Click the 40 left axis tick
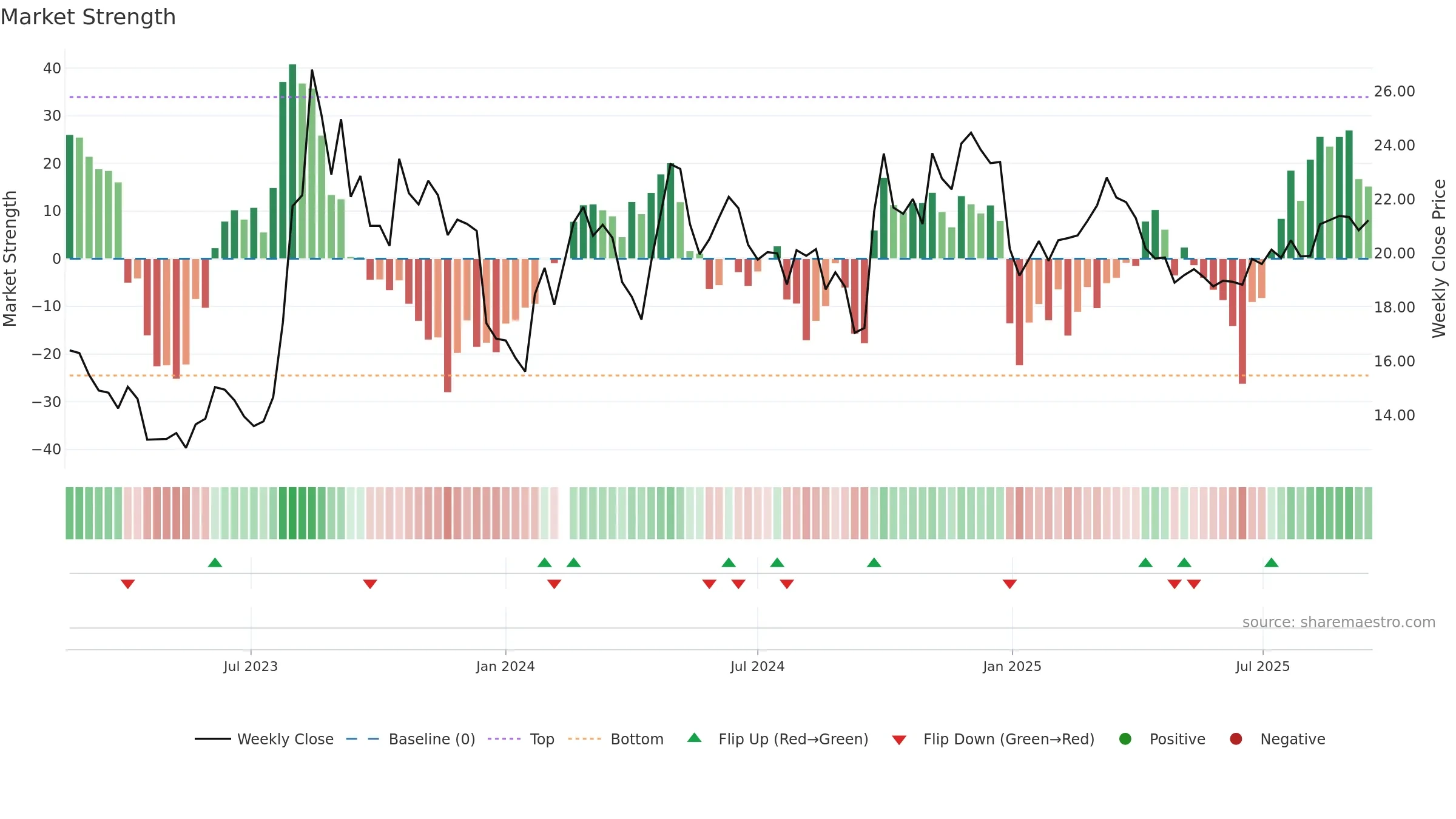 pos(52,69)
